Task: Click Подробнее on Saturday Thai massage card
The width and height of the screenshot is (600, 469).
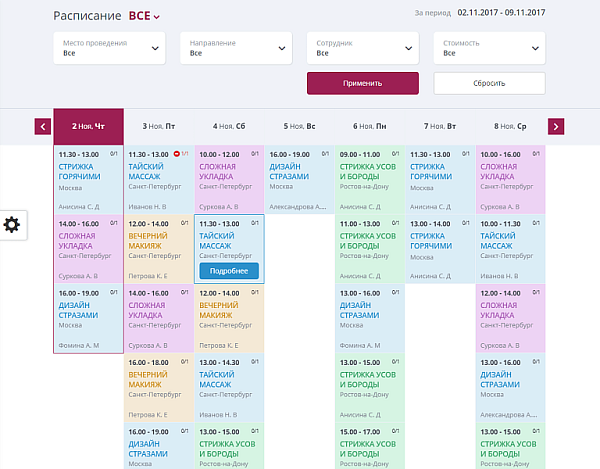Action: (x=229, y=271)
